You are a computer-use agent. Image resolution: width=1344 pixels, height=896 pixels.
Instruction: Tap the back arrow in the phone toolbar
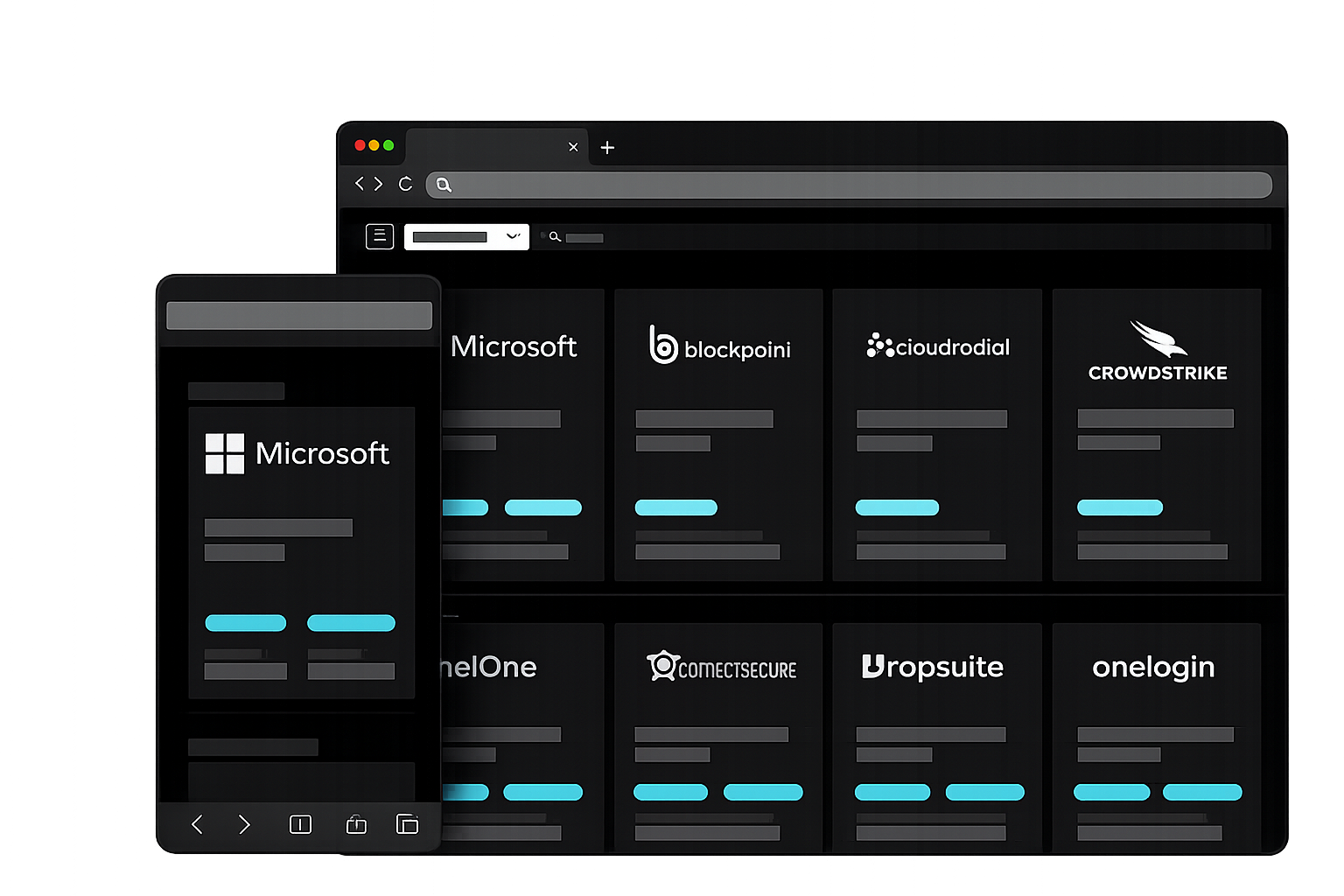point(197,824)
